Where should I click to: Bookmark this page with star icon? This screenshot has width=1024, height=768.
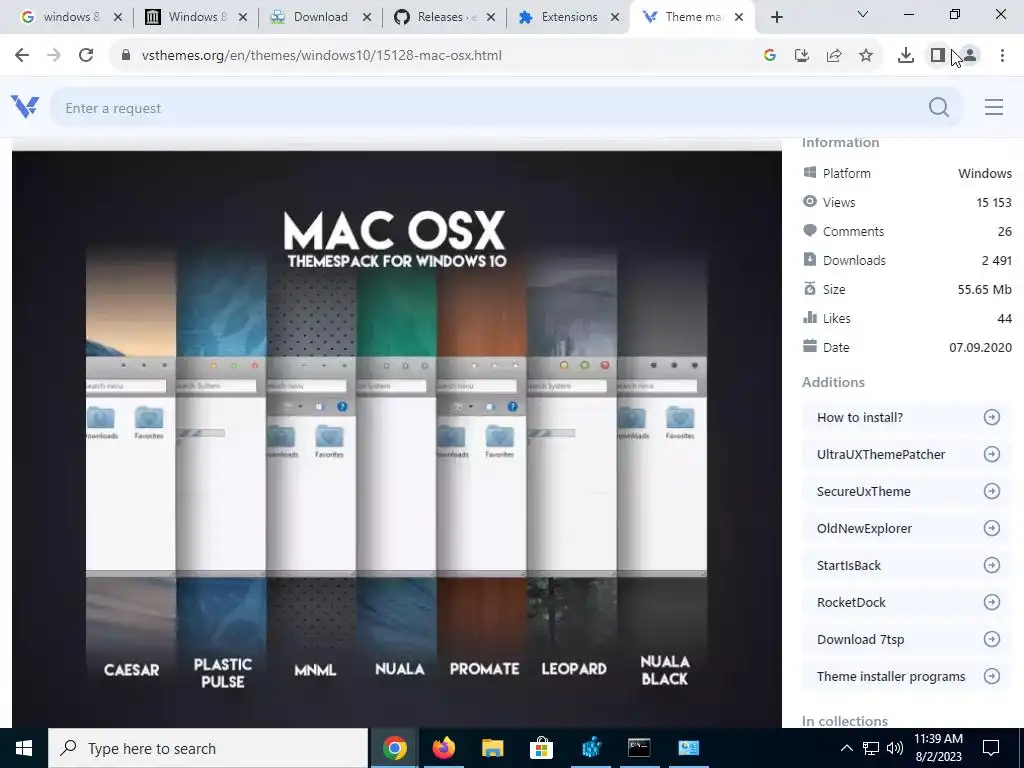[x=866, y=56]
